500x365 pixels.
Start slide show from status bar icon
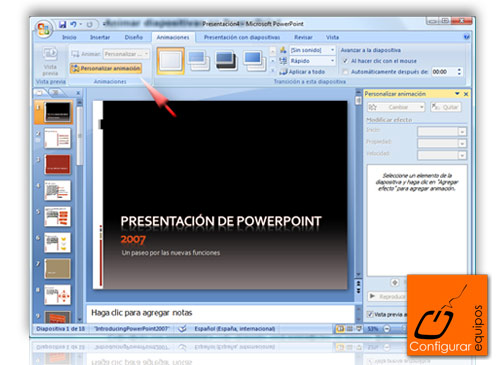359,329
